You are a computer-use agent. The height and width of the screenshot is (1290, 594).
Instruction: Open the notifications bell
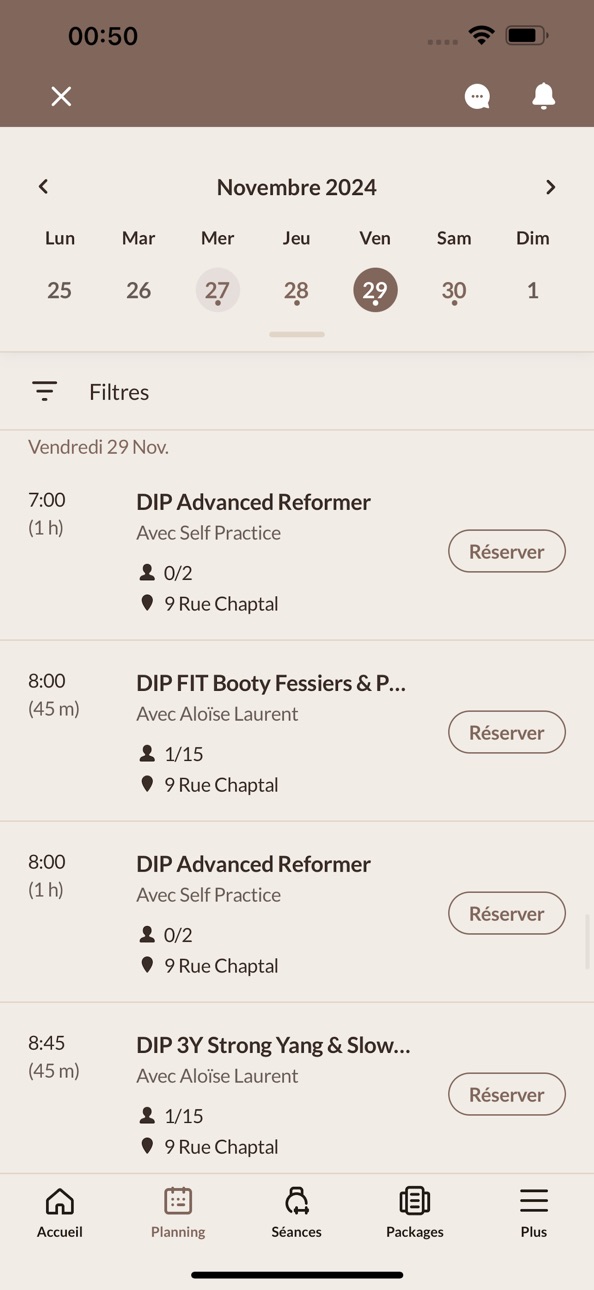point(543,96)
